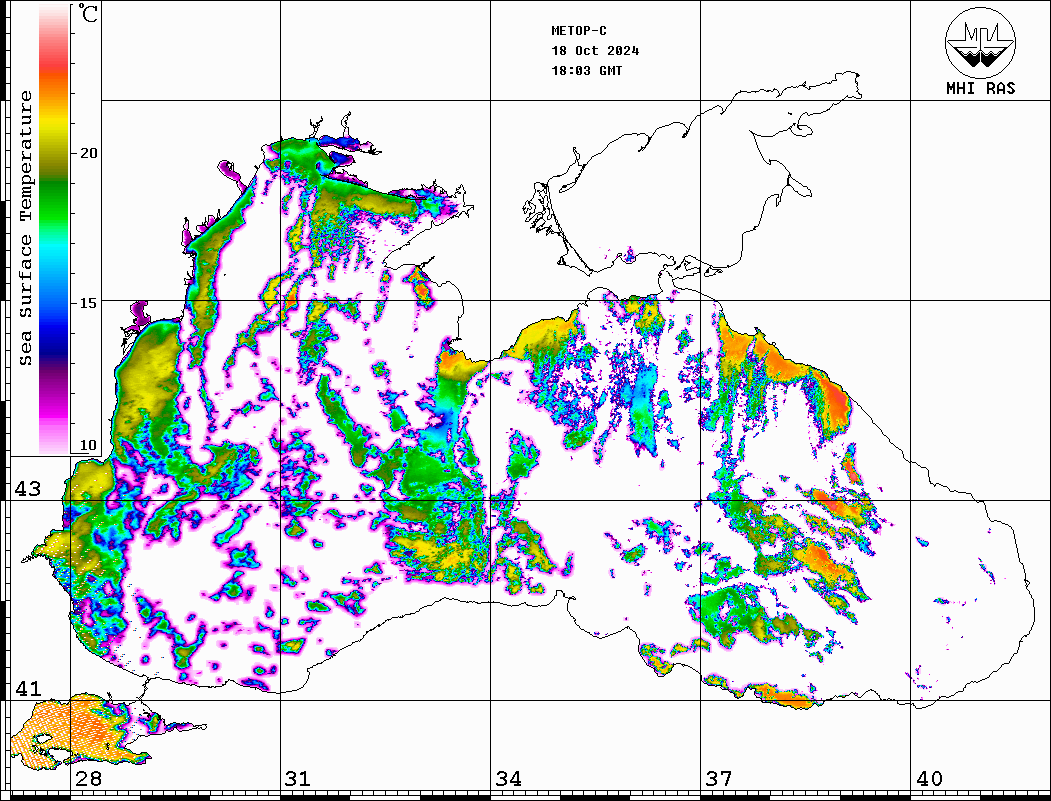Click the latitude label "41"
1051x801 pixels.
(x=28, y=688)
